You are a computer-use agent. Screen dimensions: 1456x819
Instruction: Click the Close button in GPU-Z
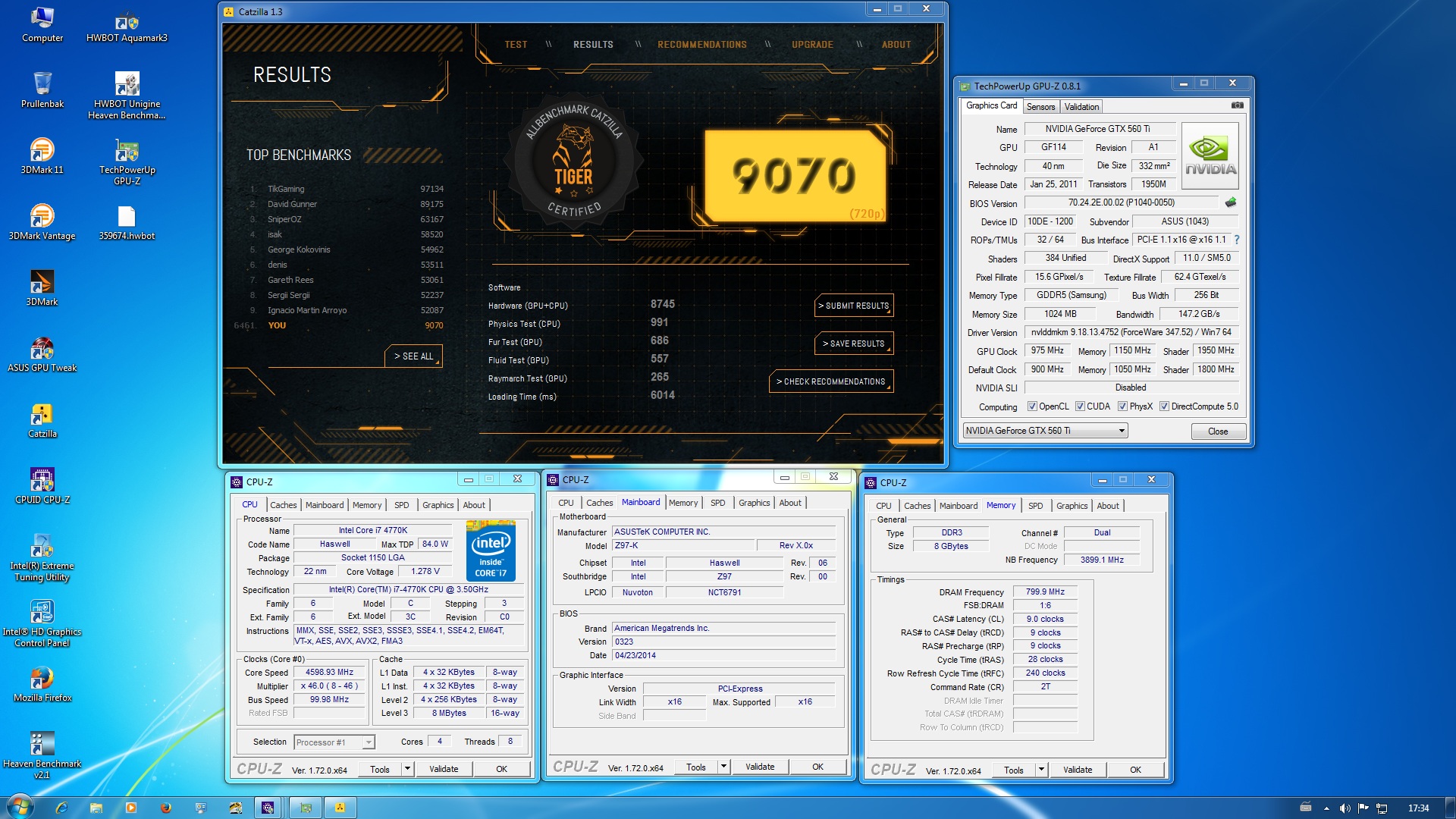pos(1218,431)
